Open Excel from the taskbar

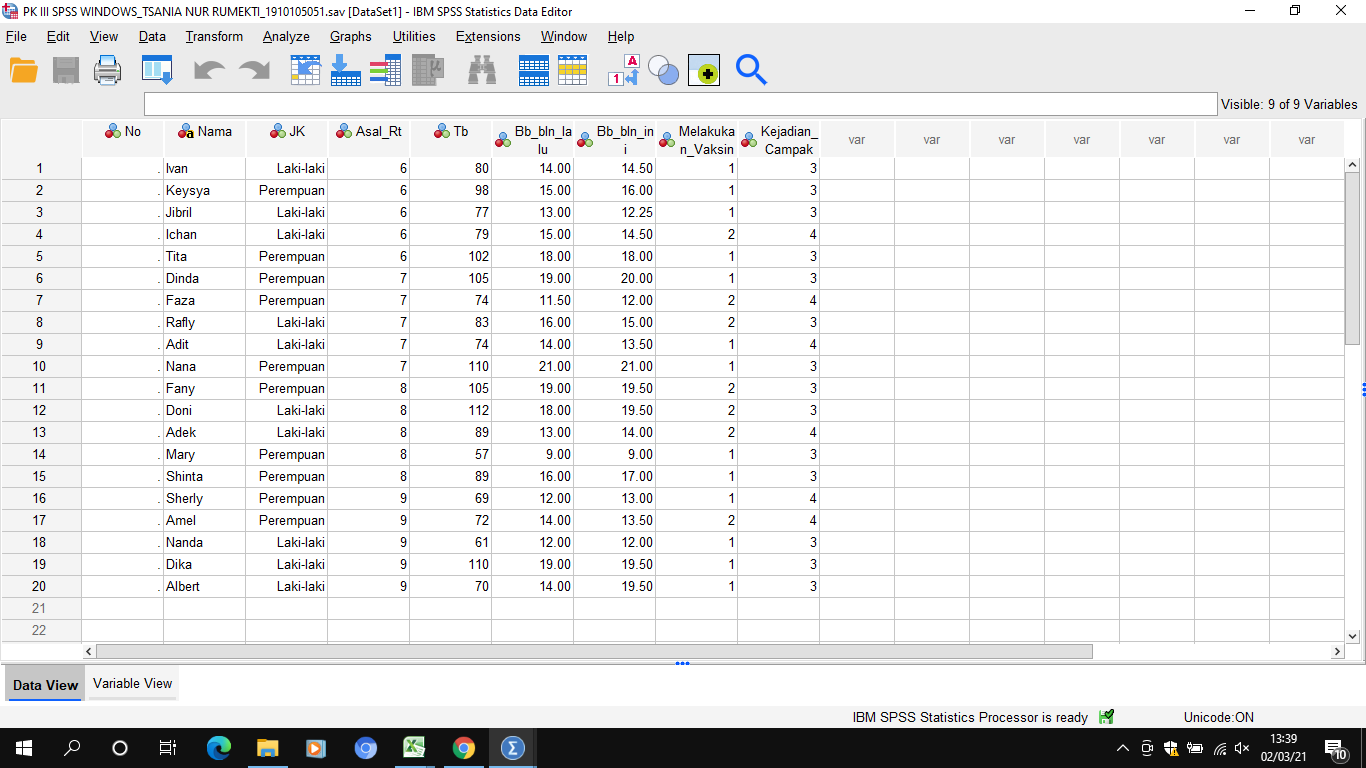click(x=414, y=748)
